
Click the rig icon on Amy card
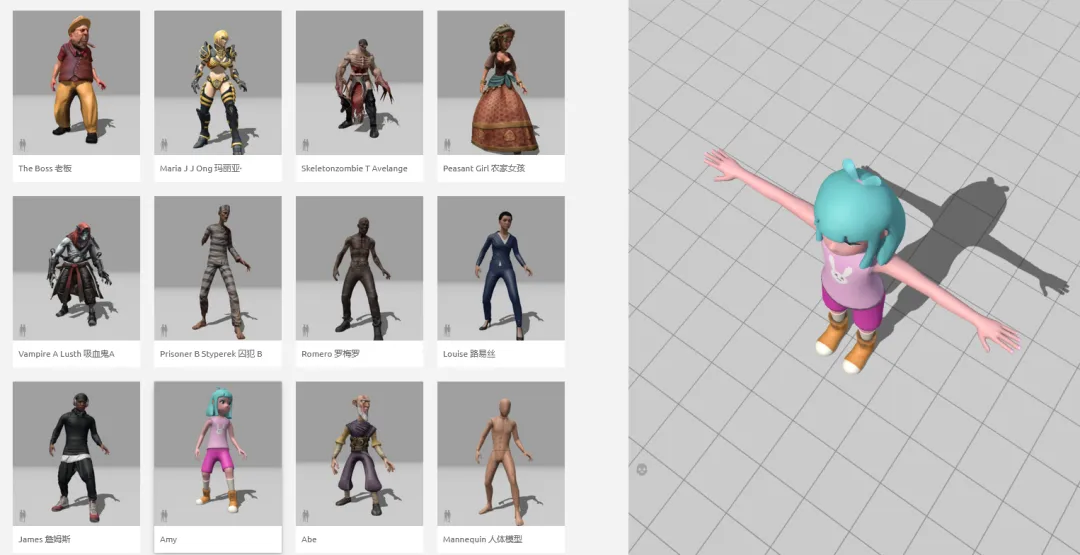click(x=164, y=514)
